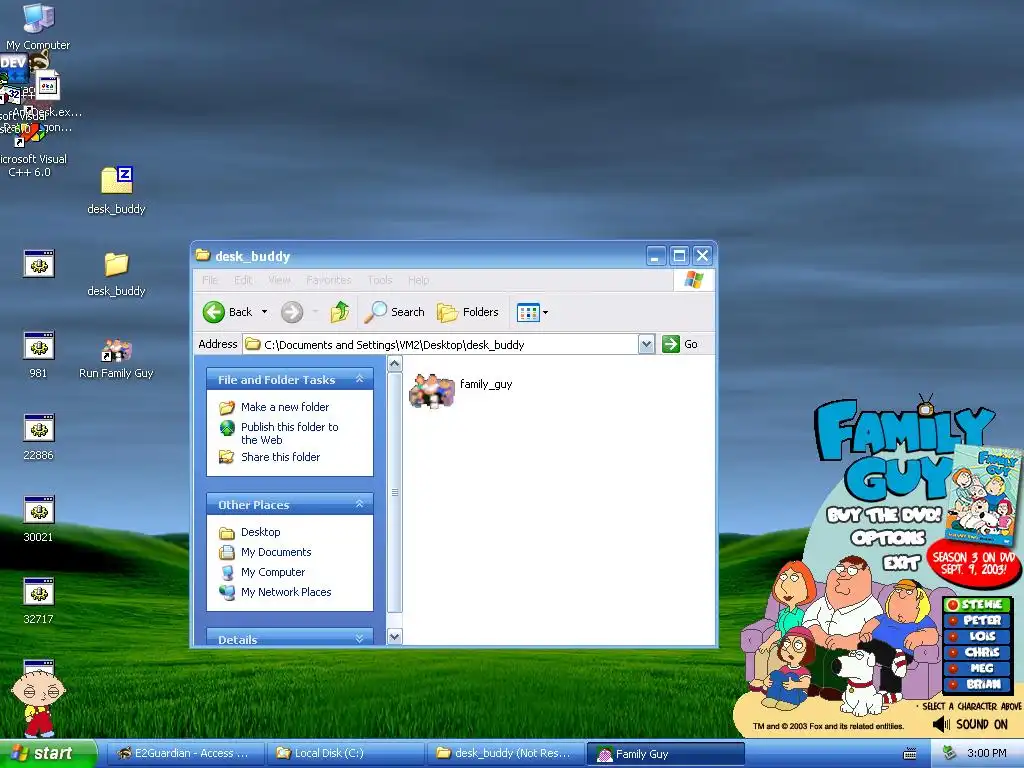Open the Start menu
The width and height of the screenshot is (1024, 768).
[x=47, y=753]
